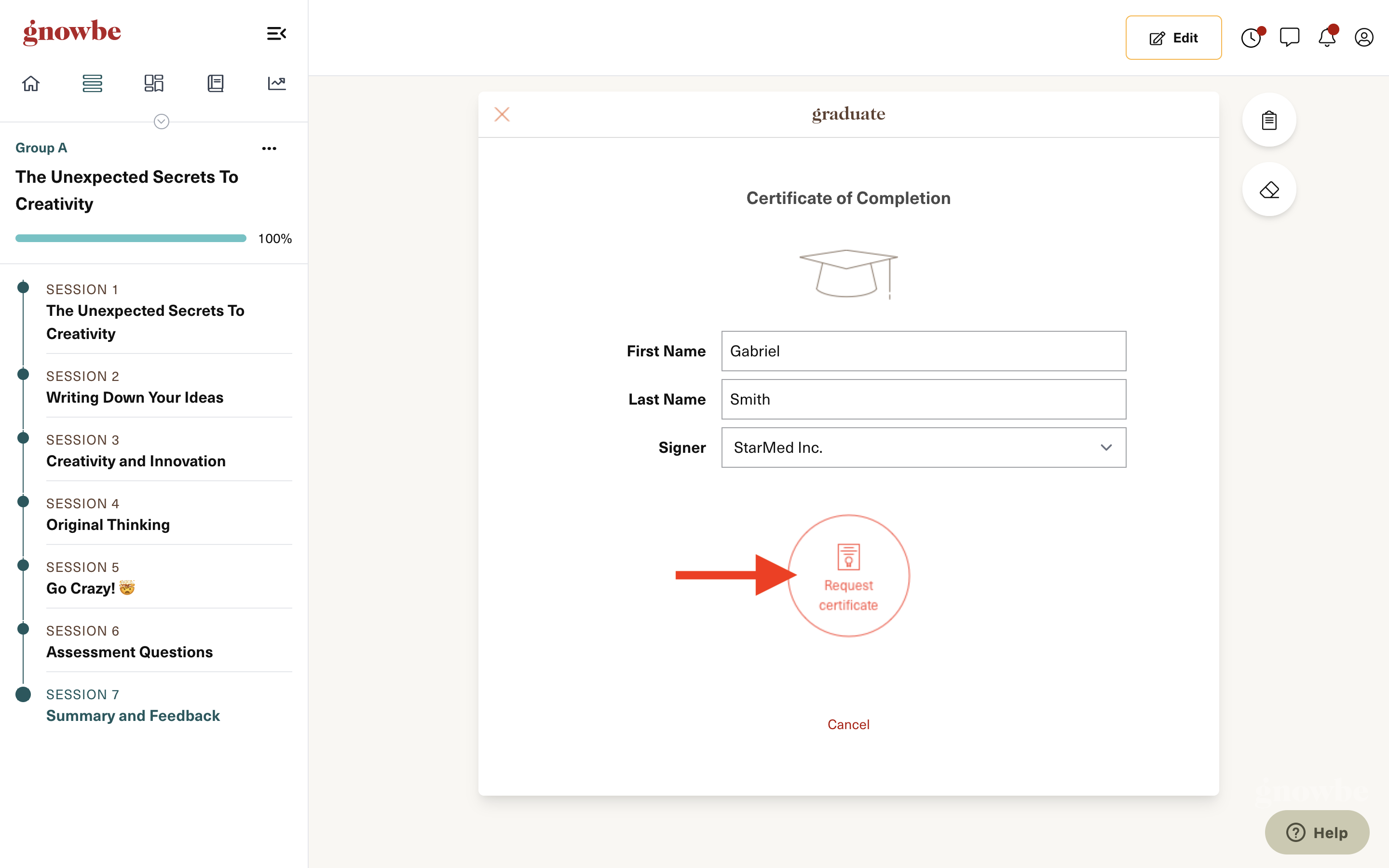1389x868 pixels.
Task: Open Session 2 Writing Down Your Ideas
Action: (169, 387)
